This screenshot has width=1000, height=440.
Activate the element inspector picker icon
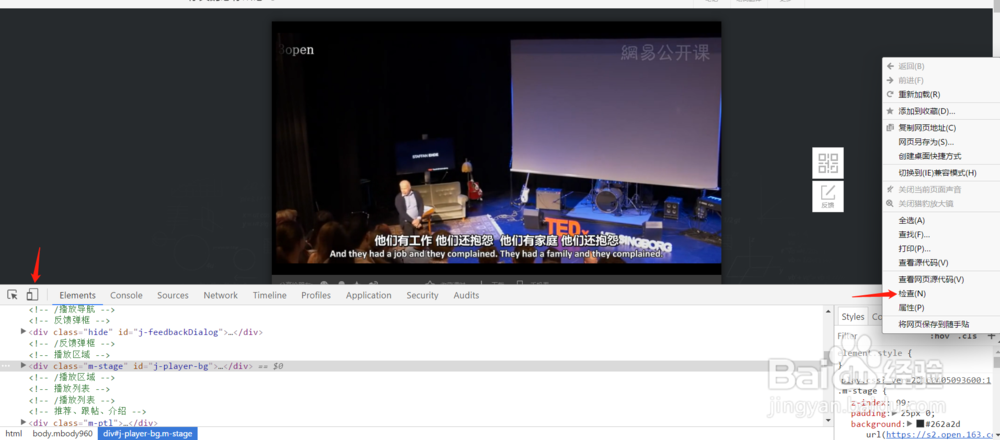click(x=12, y=295)
